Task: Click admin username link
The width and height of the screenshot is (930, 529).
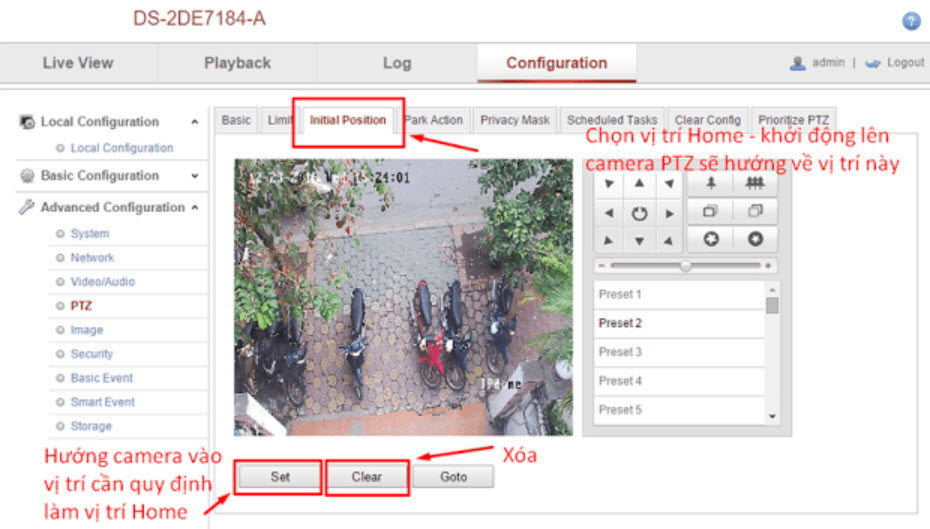Action: (x=828, y=62)
